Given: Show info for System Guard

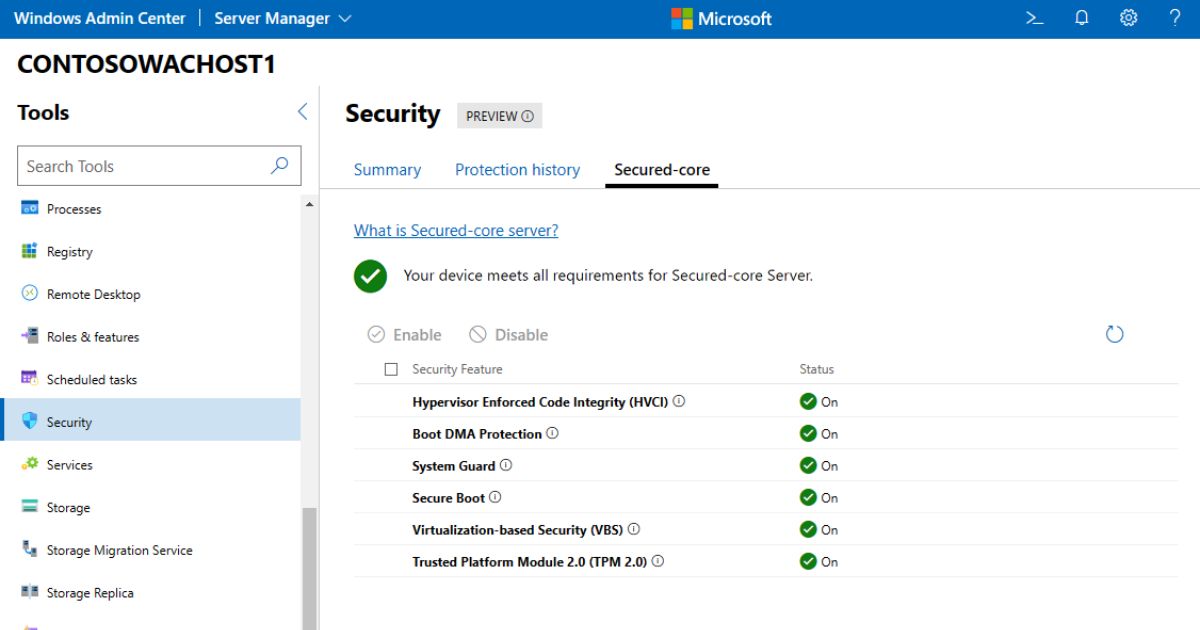Looking at the screenshot, I should coord(506,465).
